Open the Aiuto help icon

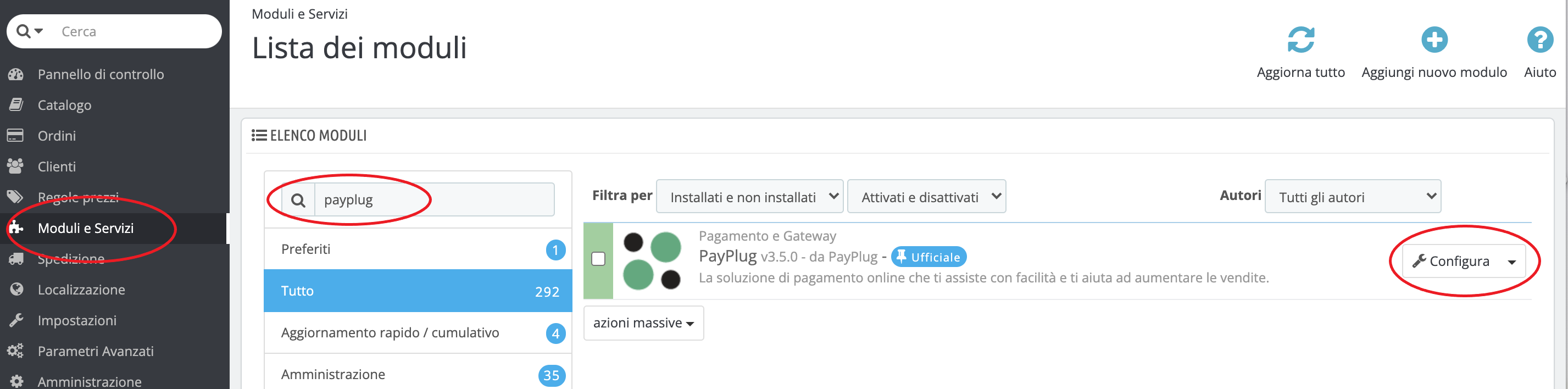tap(1539, 40)
